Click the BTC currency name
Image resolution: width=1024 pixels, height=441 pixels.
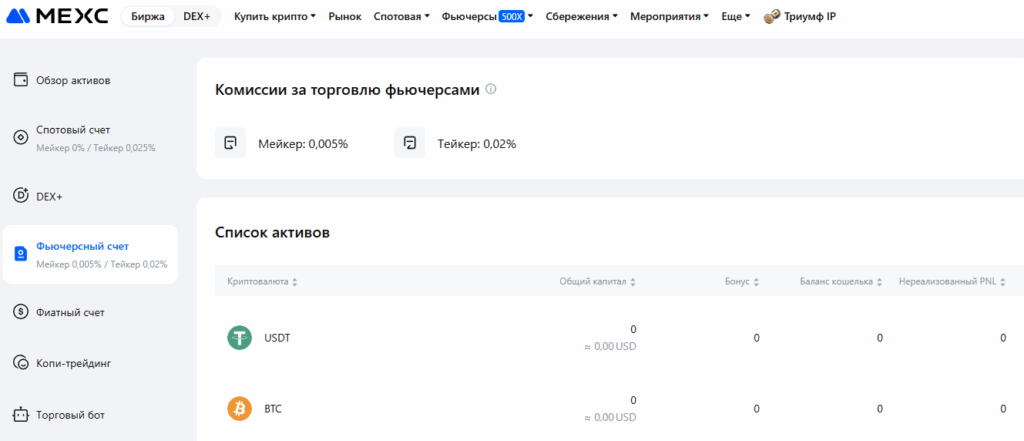pos(273,409)
